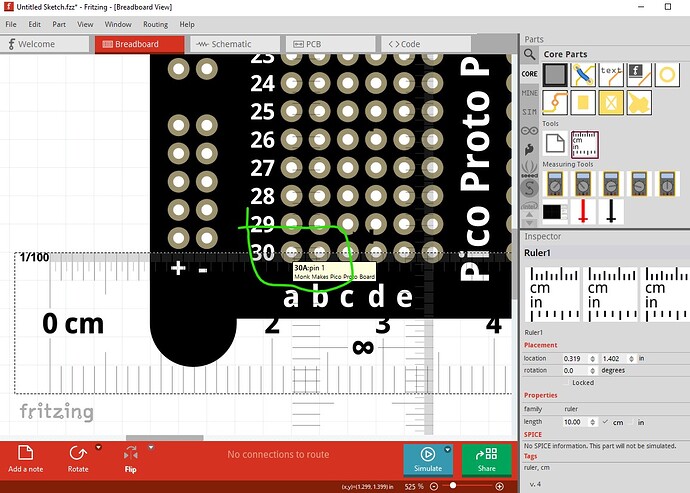Select the MINE parts bin
The height and width of the screenshot is (493, 690).
[529, 93]
